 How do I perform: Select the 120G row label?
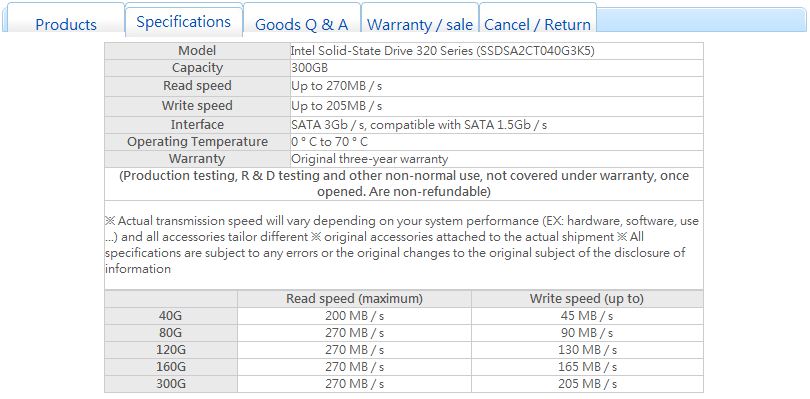[171, 350]
